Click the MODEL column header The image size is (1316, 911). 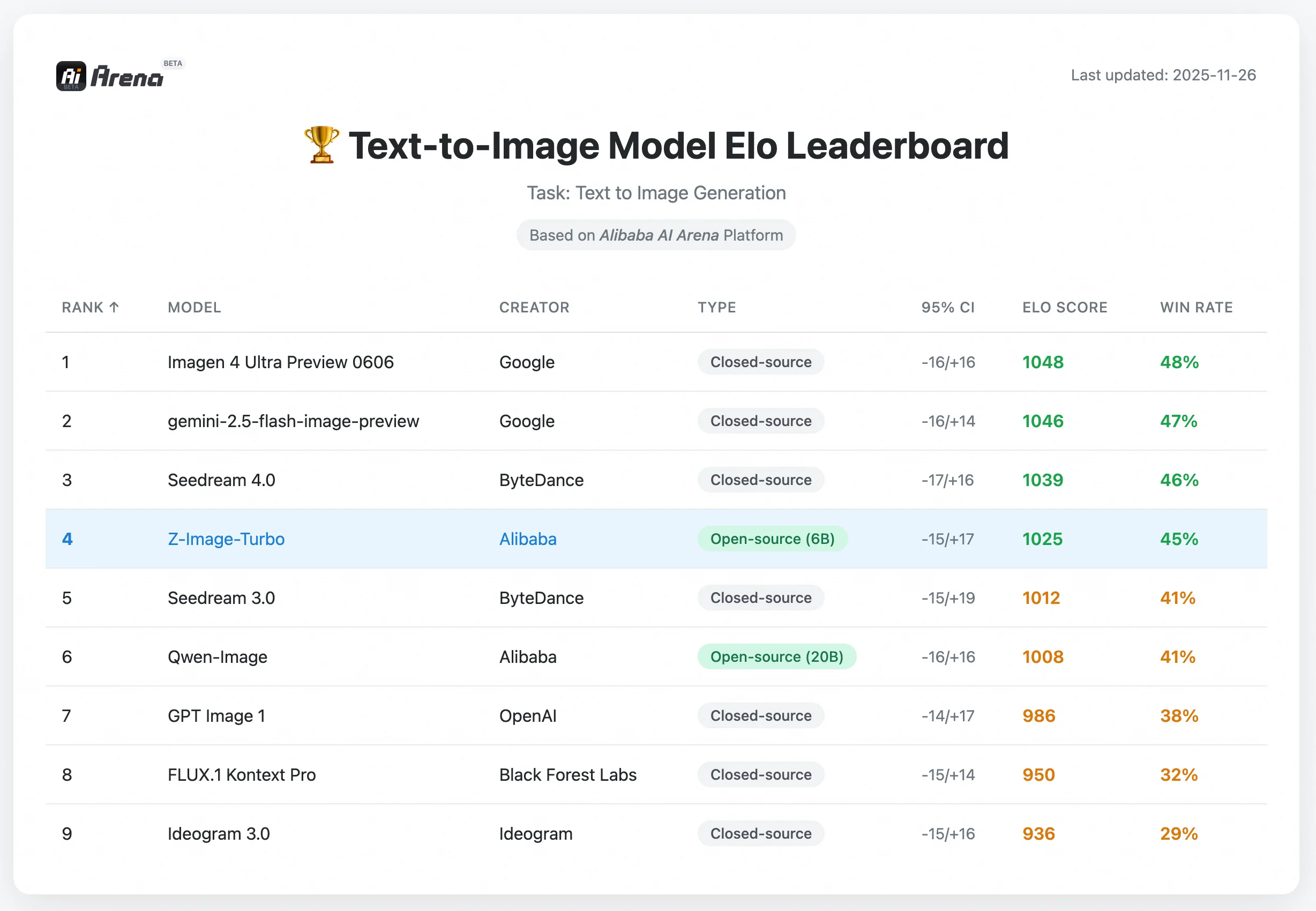tap(194, 307)
